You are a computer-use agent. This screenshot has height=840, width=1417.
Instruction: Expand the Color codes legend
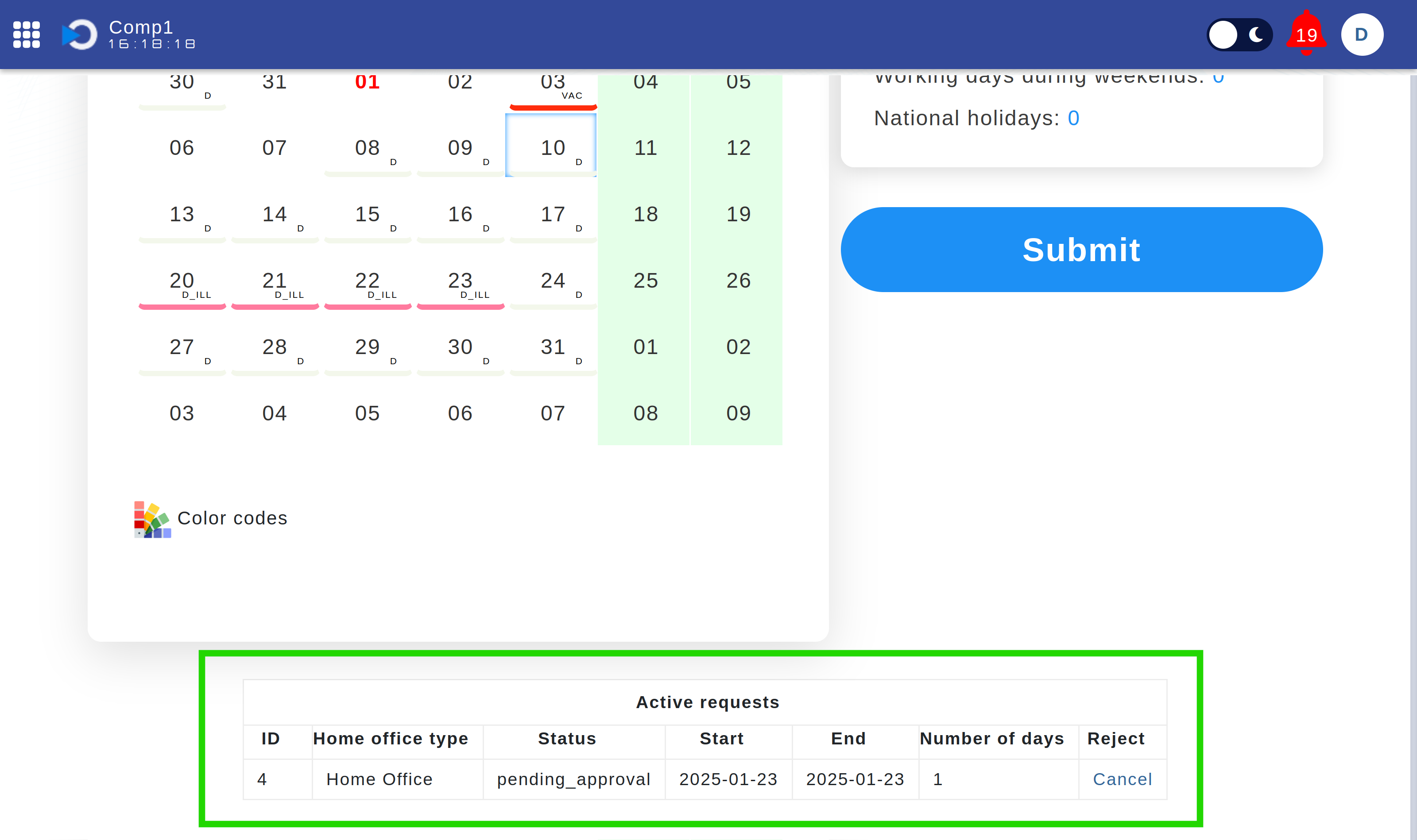[232, 519]
